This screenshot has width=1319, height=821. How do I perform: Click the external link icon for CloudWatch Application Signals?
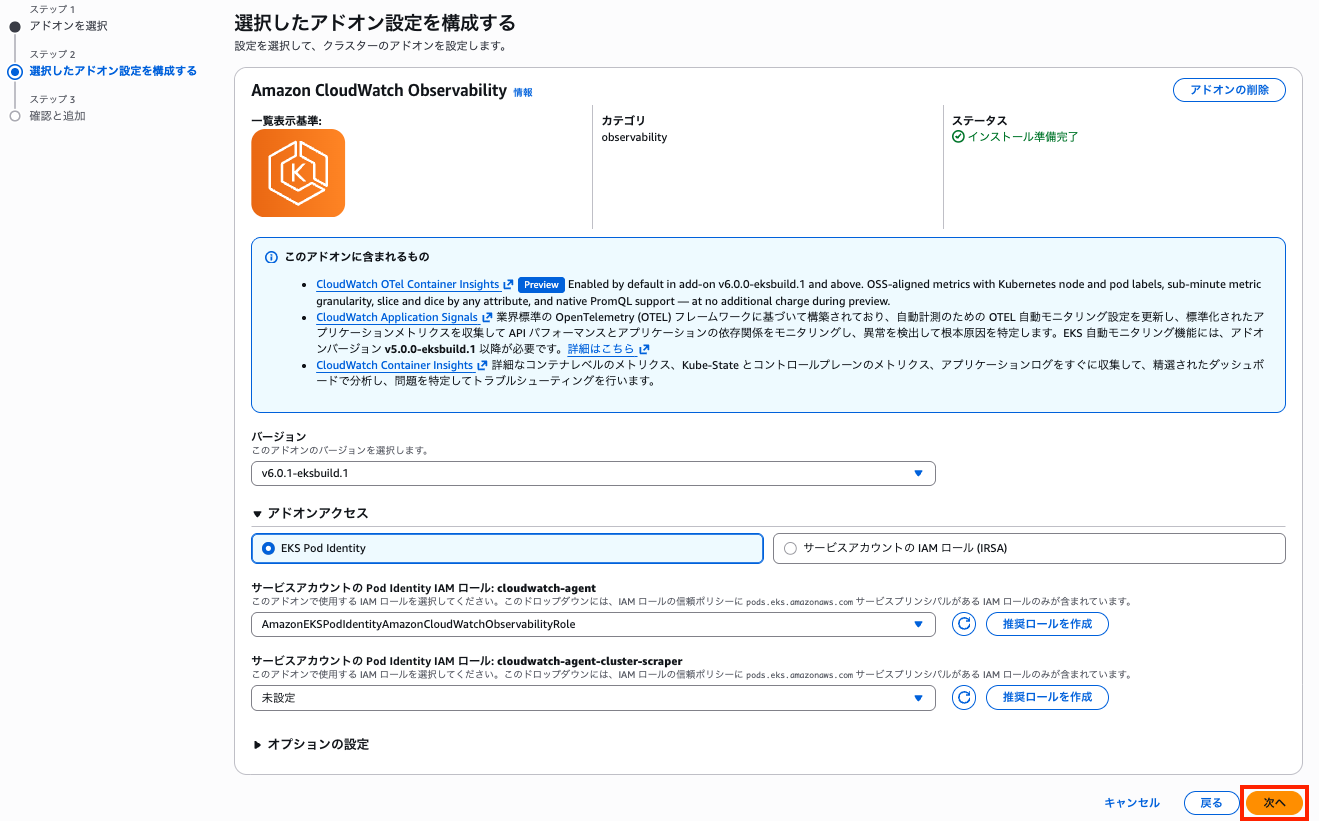point(488,317)
